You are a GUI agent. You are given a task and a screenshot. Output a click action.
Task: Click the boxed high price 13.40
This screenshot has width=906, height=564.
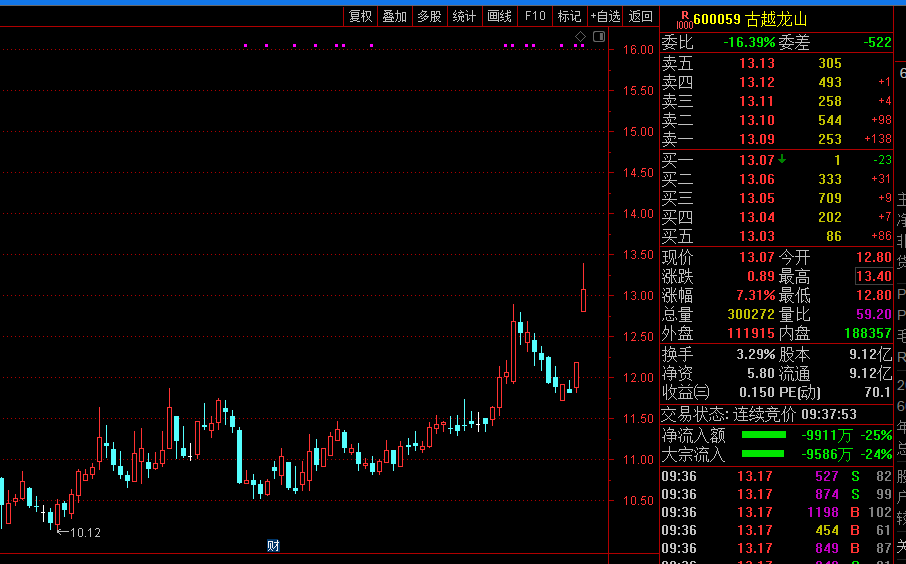point(873,276)
